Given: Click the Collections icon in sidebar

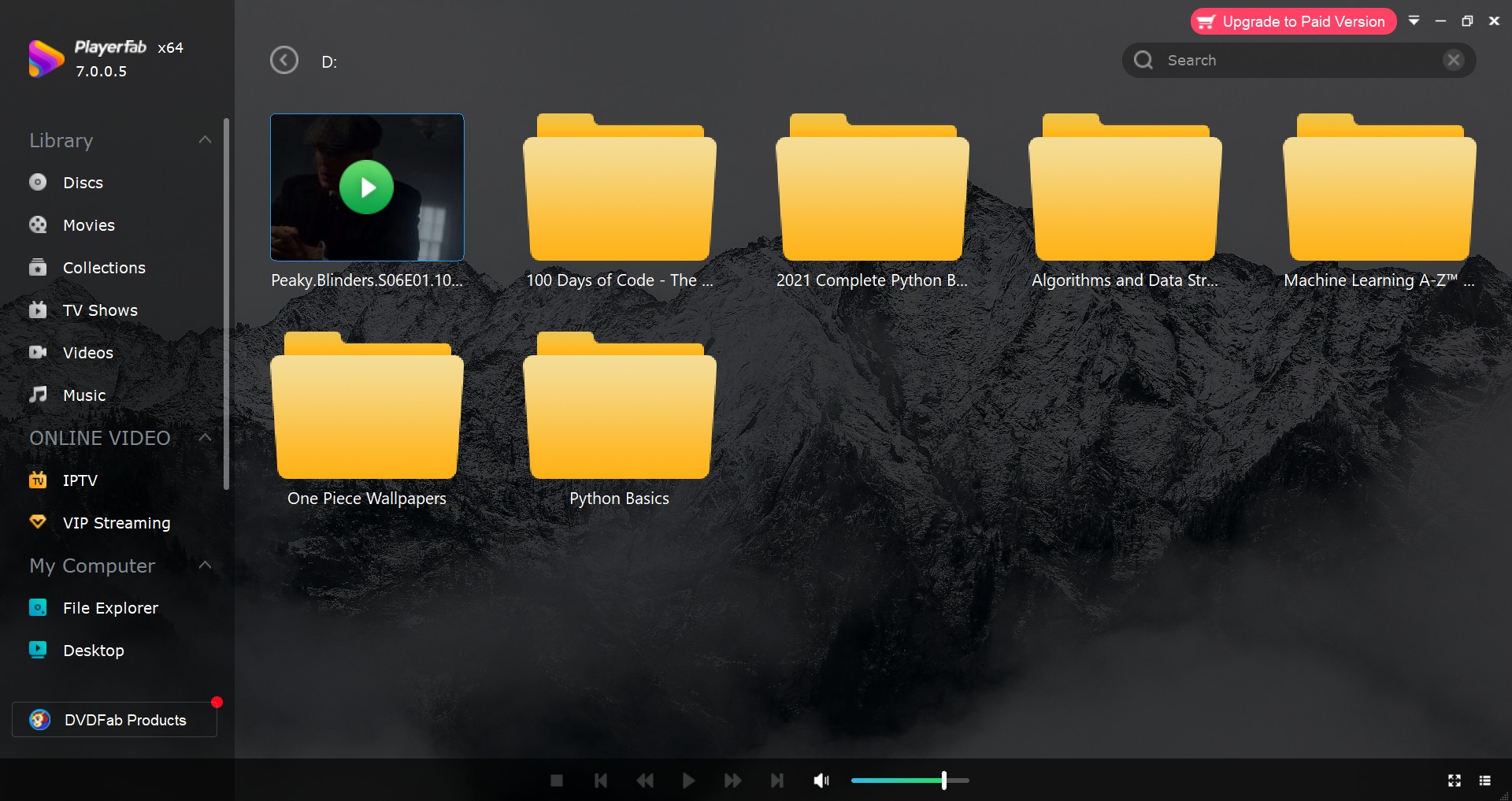Looking at the screenshot, I should [38, 267].
